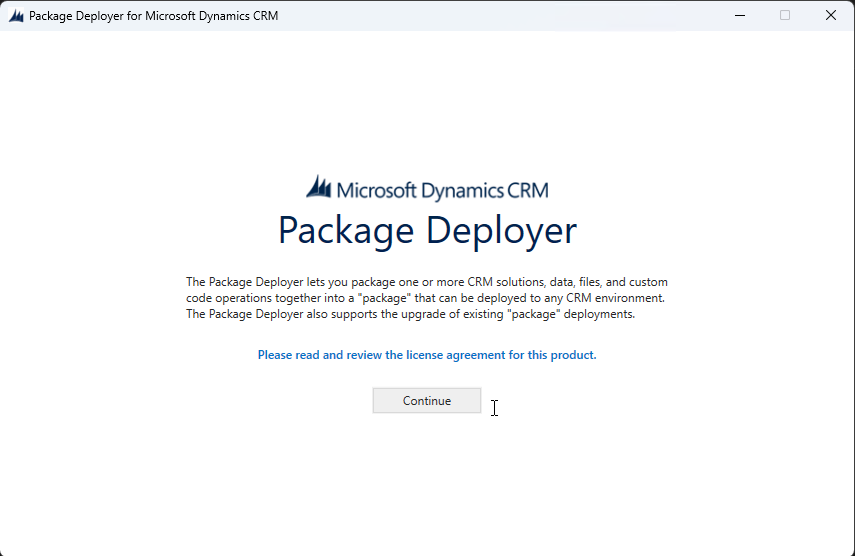Click description line starting "The Package Deployer also"
Image resolution: width=855 pixels, height=556 pixels.
[x=411, y=314]
